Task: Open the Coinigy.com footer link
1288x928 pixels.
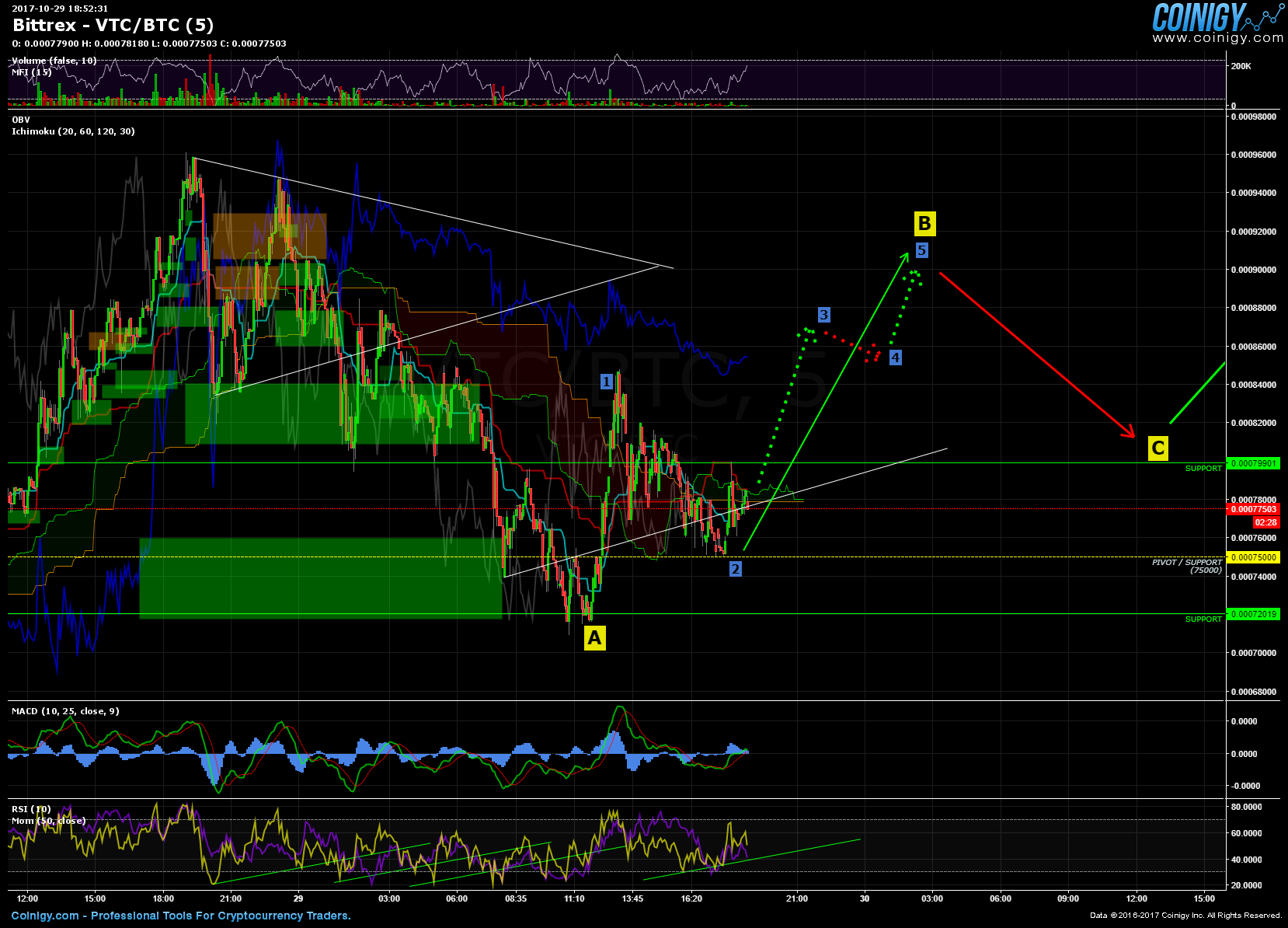Action: (45, 916)
